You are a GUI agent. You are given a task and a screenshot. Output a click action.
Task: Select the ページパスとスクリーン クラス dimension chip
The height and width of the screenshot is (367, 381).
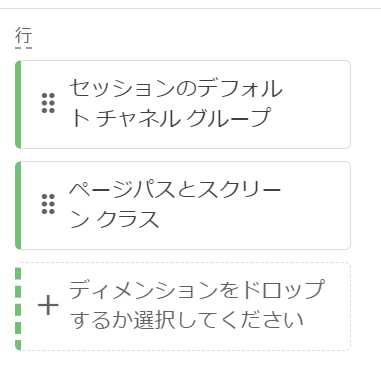(183, 205)
